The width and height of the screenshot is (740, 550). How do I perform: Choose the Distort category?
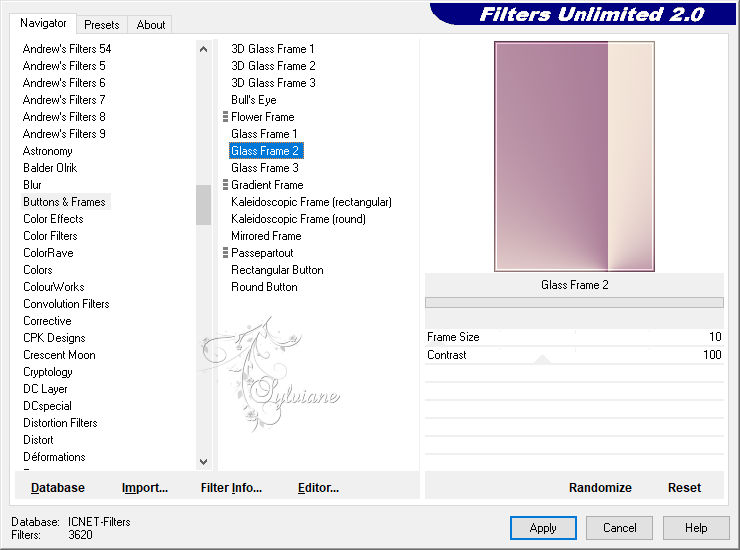click(38, 440)
